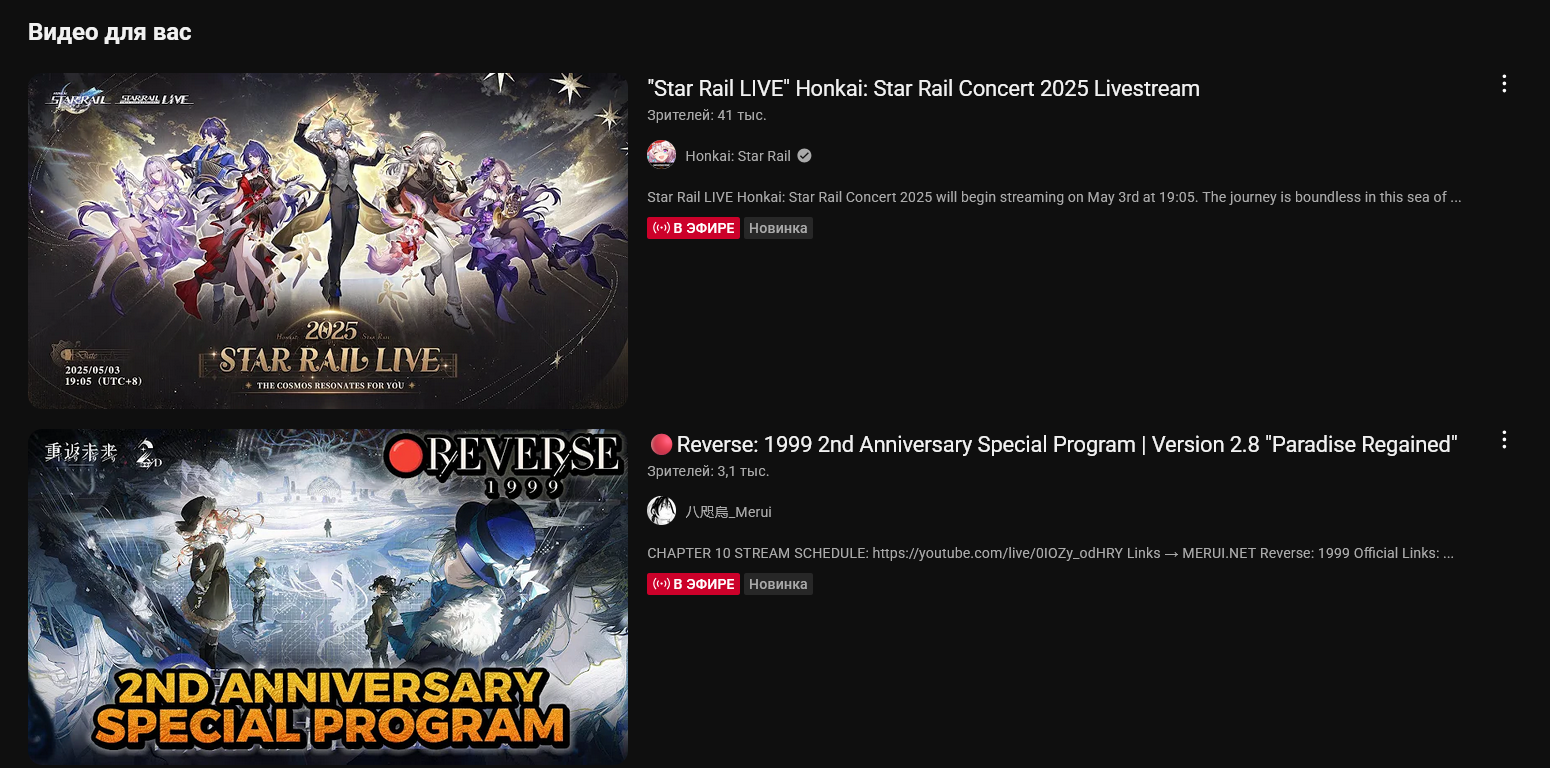Screen dimensions: 1550x768
Task: Open the Star Rail LIVE video options menu
Action: (1503, 84)
